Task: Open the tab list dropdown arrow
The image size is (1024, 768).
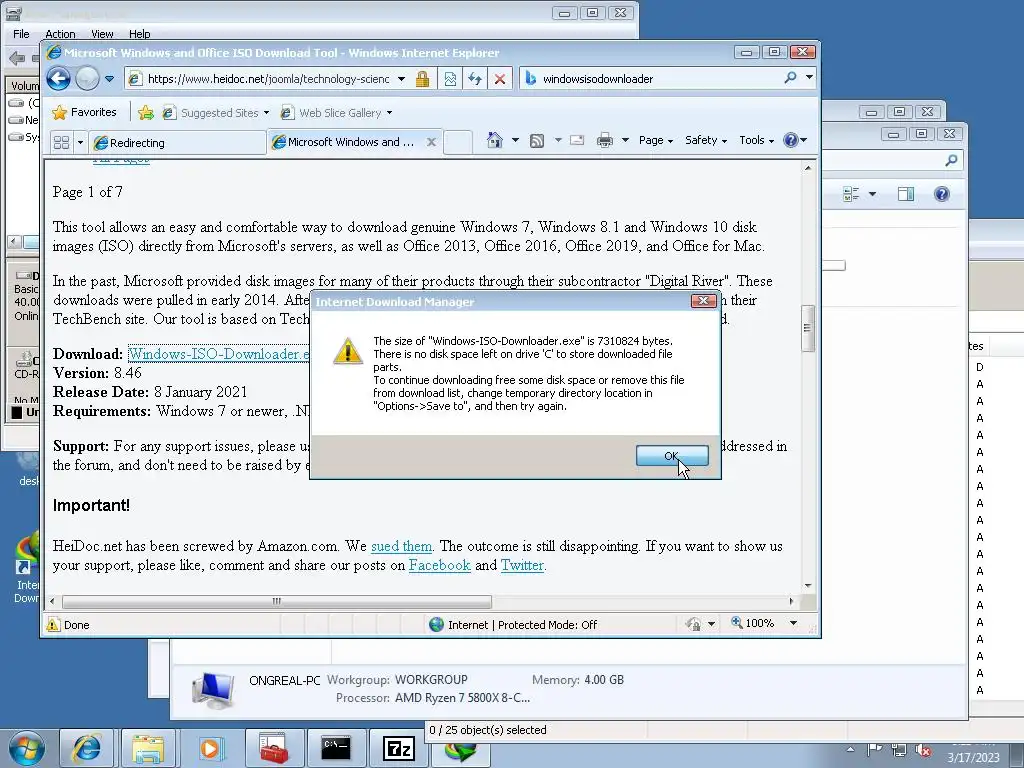Action: (80, 142)
